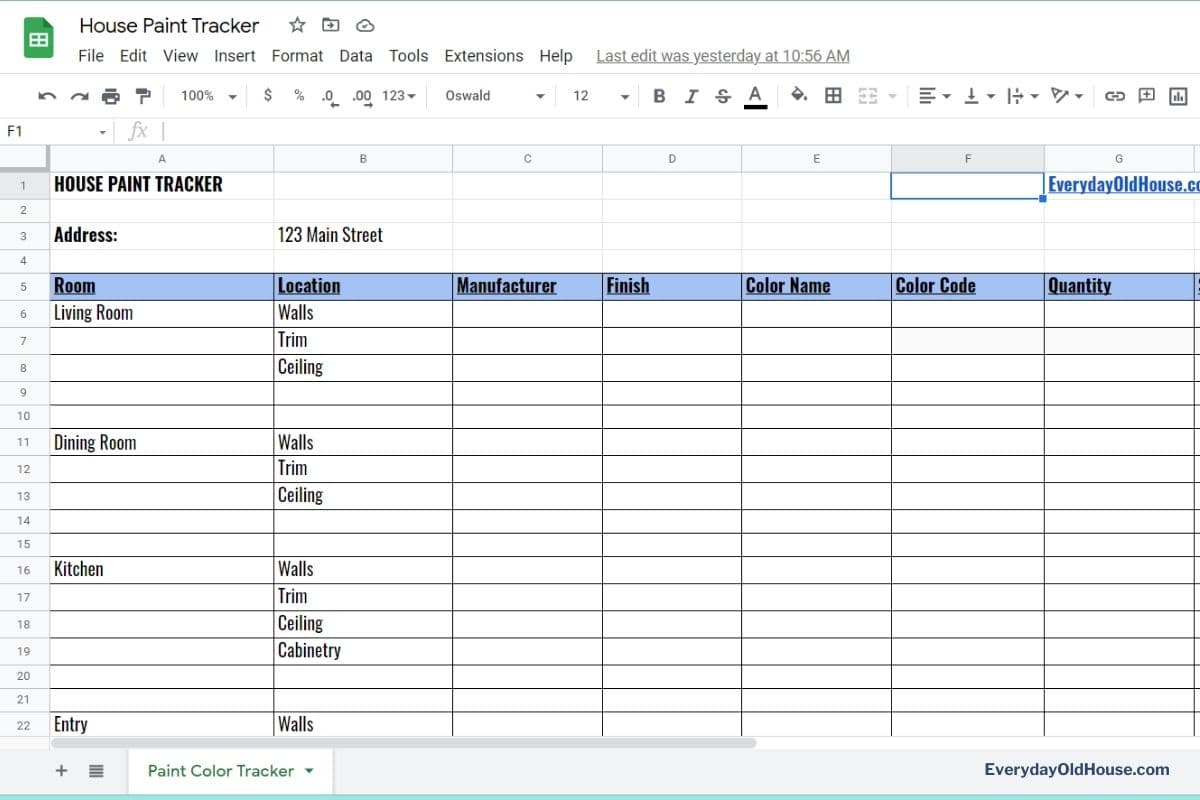
Task: Toggle strikethrough formatting
Action: coord(723,96)
